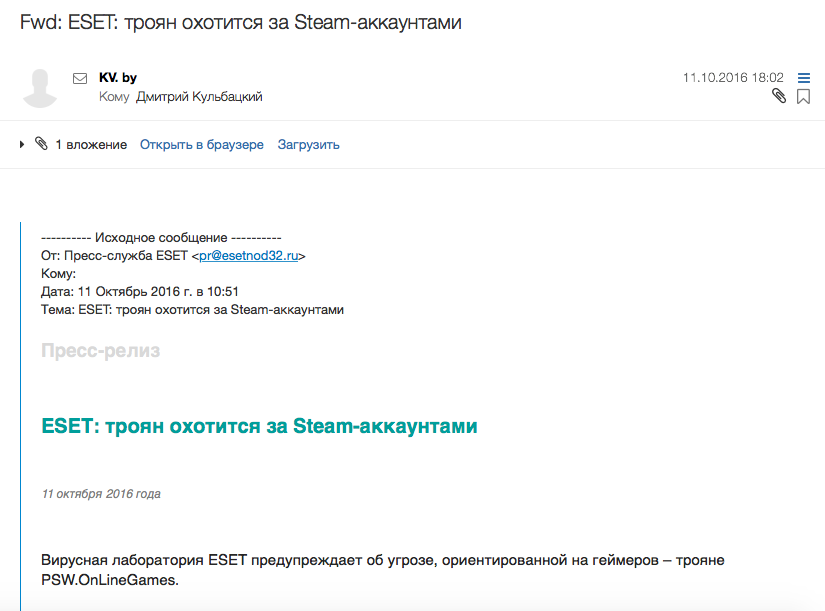Click the 11 октября 2016 года date line
This screenshot has width=825, height=611.
pos(101,494)
